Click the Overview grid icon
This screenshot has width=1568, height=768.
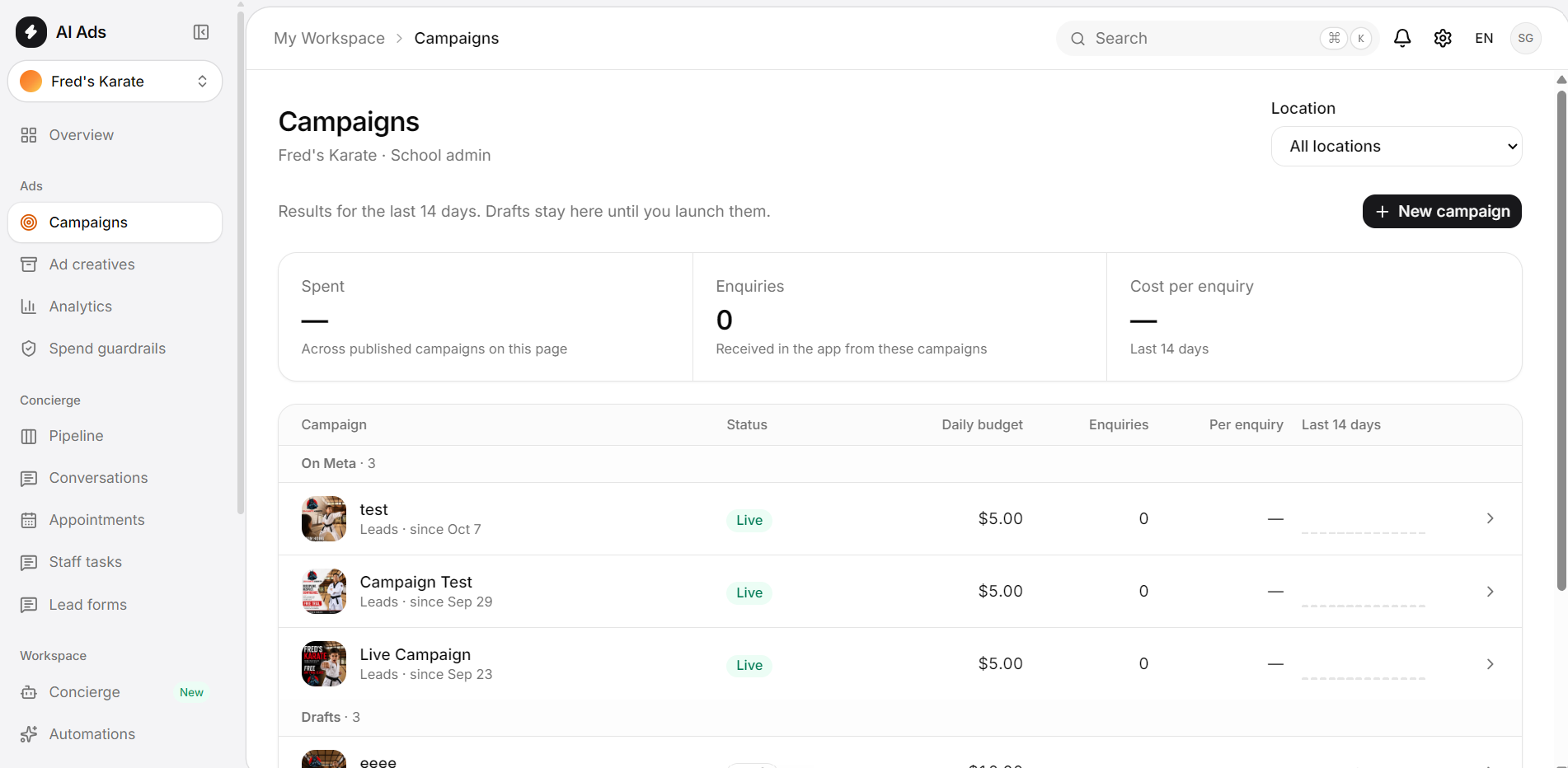pos(29,135)
